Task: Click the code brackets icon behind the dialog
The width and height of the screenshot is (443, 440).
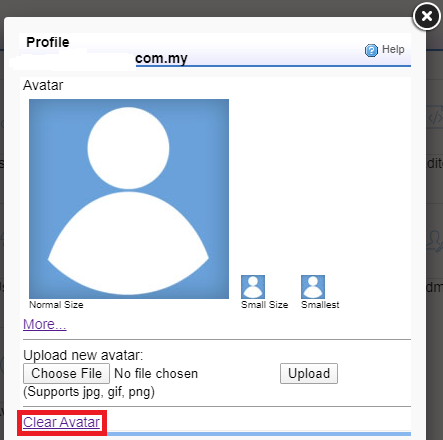Action: 435,116
